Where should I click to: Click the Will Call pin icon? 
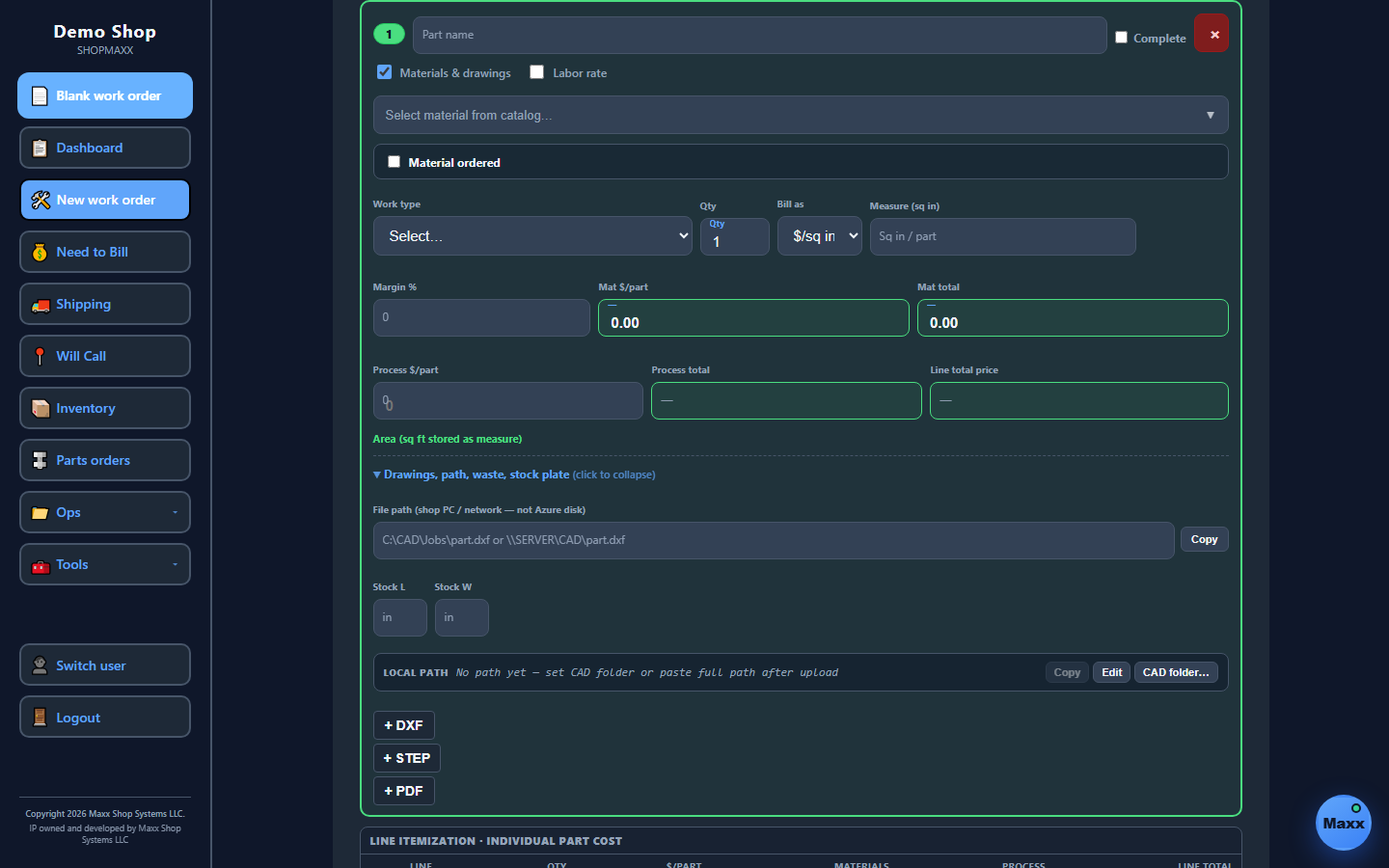tap(40, 356)
